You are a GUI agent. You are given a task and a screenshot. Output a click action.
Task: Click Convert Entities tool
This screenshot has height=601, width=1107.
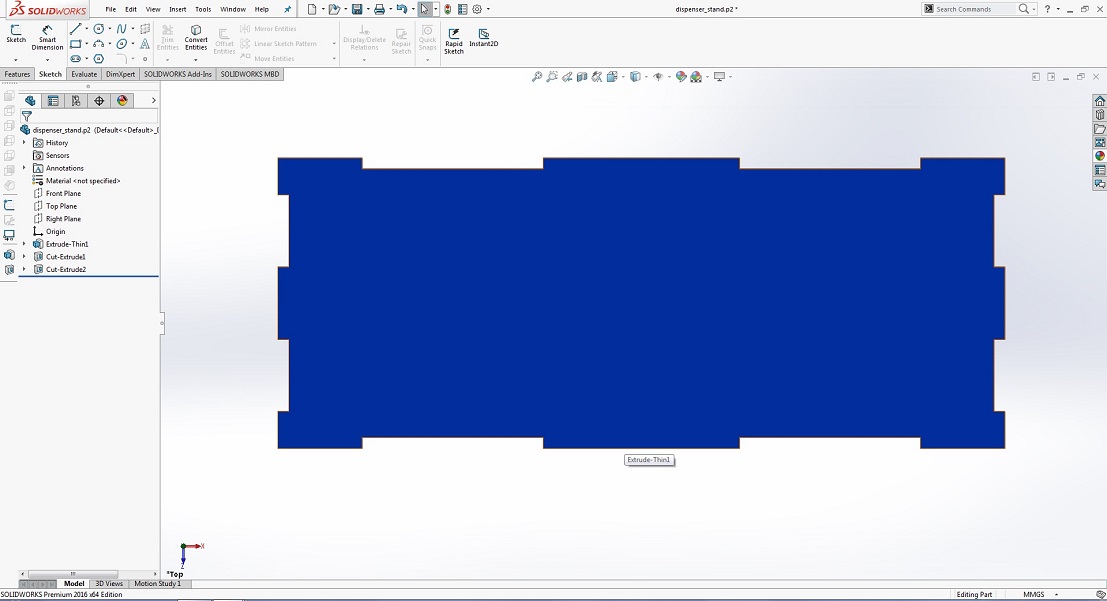pyautogui.click(x=196, y=37)
